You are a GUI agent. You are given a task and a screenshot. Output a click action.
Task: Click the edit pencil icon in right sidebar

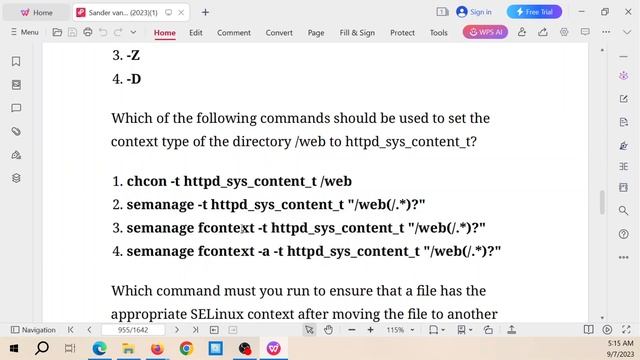coord(623,99)
